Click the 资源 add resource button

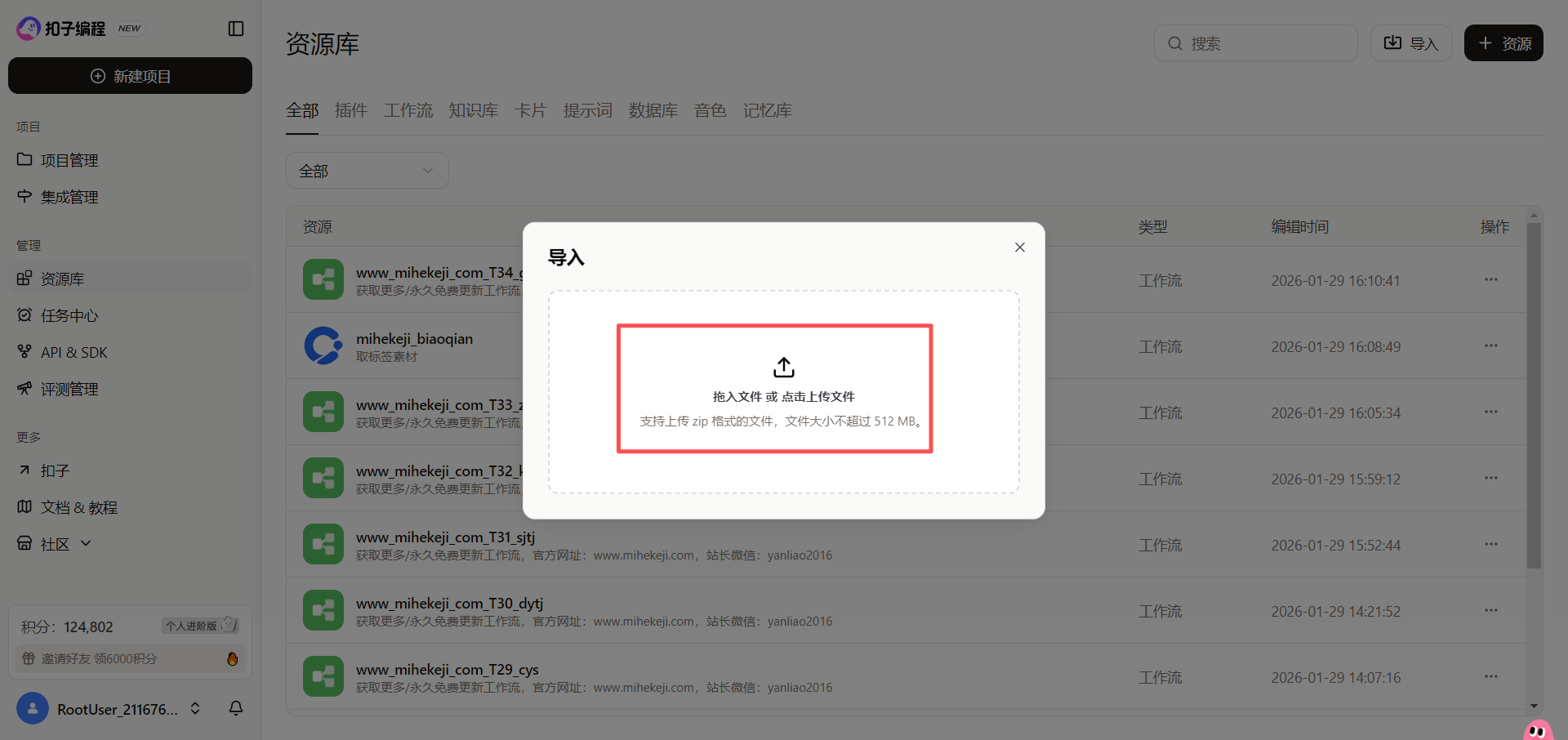[x=1503, y=43]
